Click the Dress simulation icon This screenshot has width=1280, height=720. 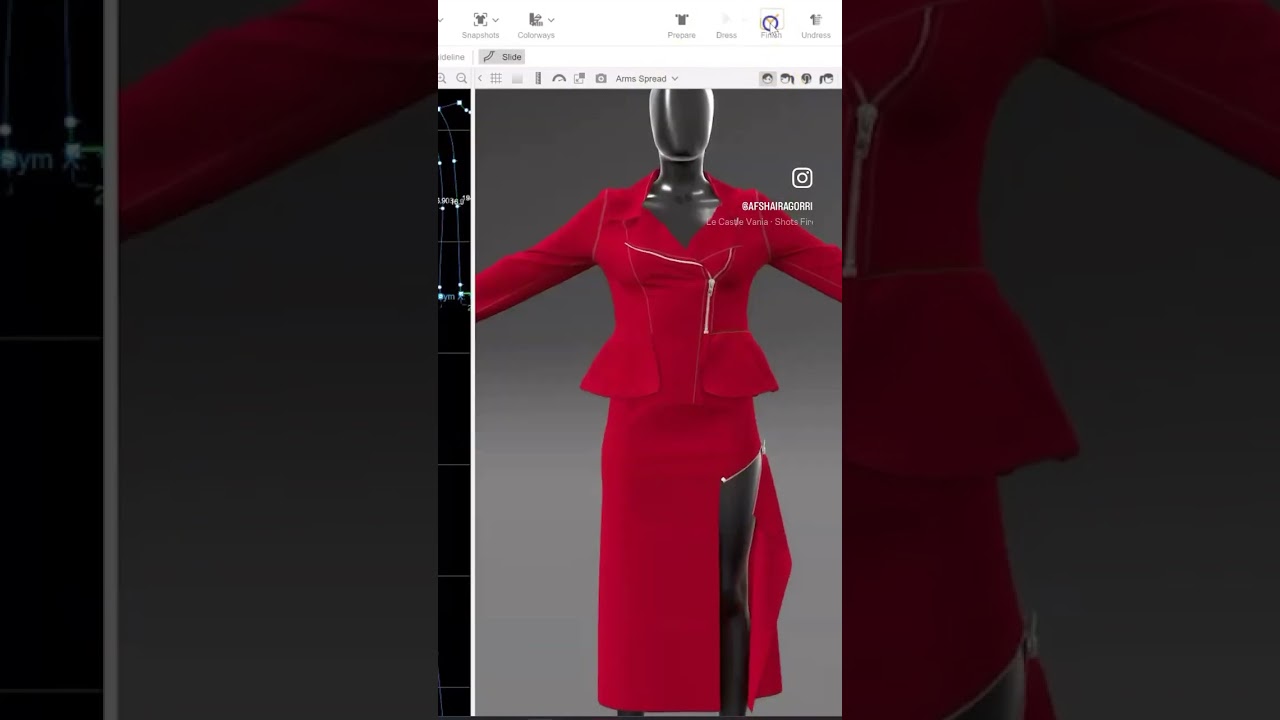click(x=726, y=20)
